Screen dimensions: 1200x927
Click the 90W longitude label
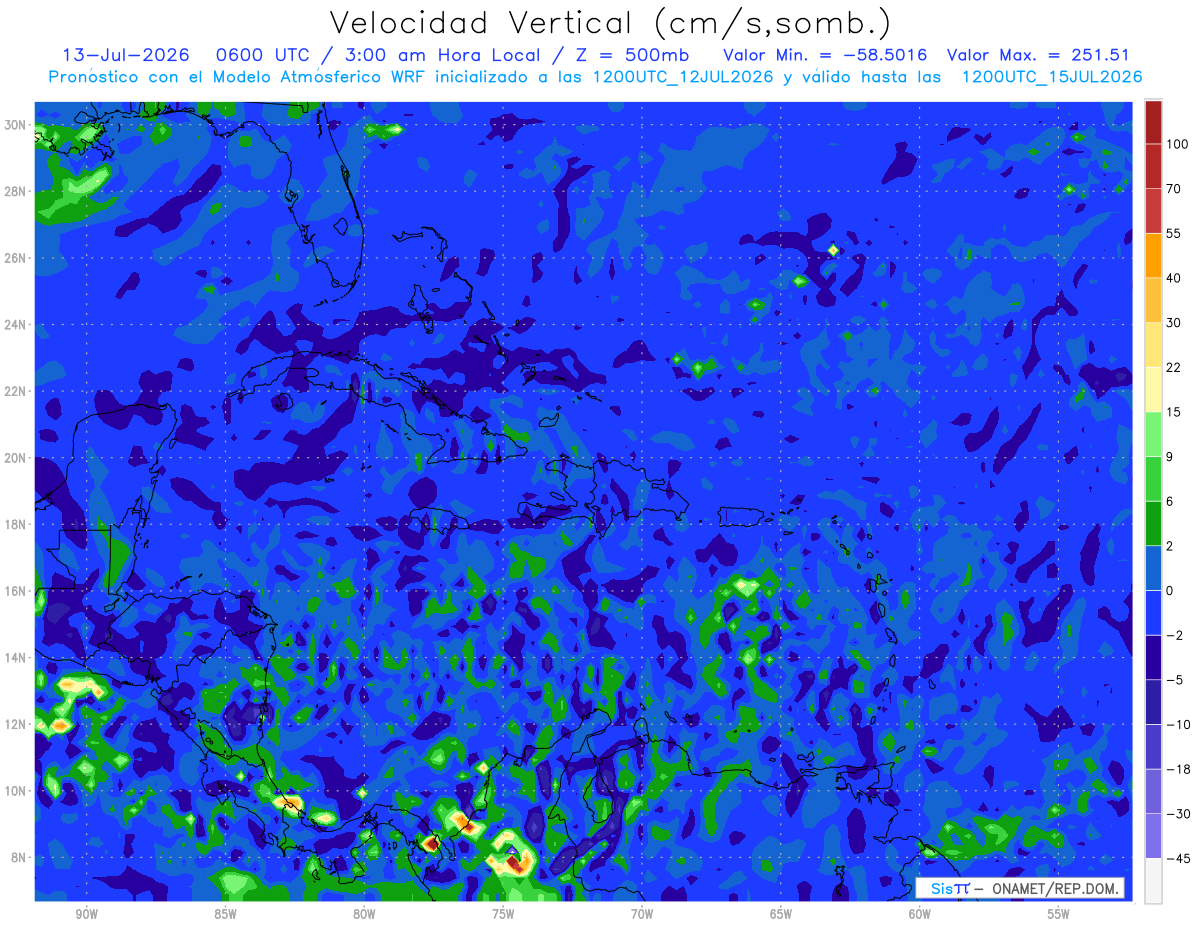coord(86,914)
